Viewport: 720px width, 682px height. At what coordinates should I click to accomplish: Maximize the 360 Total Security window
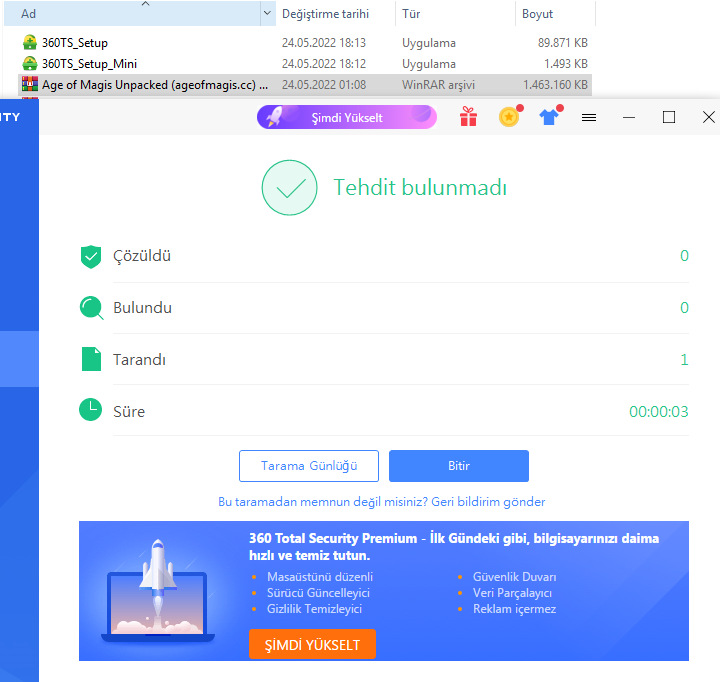click(x=669, y=118)
